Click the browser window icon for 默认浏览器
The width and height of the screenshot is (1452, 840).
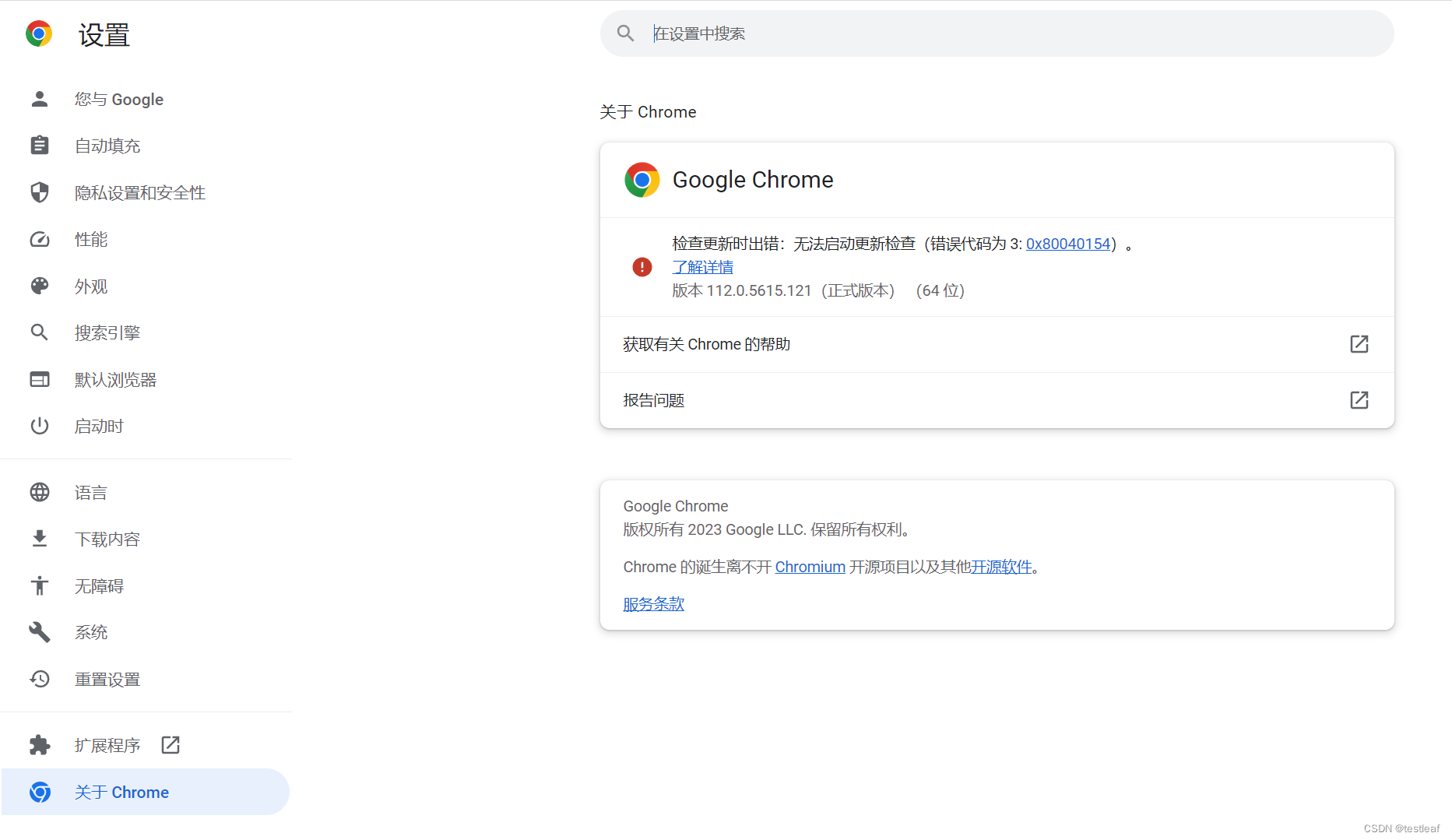[40, 379]
